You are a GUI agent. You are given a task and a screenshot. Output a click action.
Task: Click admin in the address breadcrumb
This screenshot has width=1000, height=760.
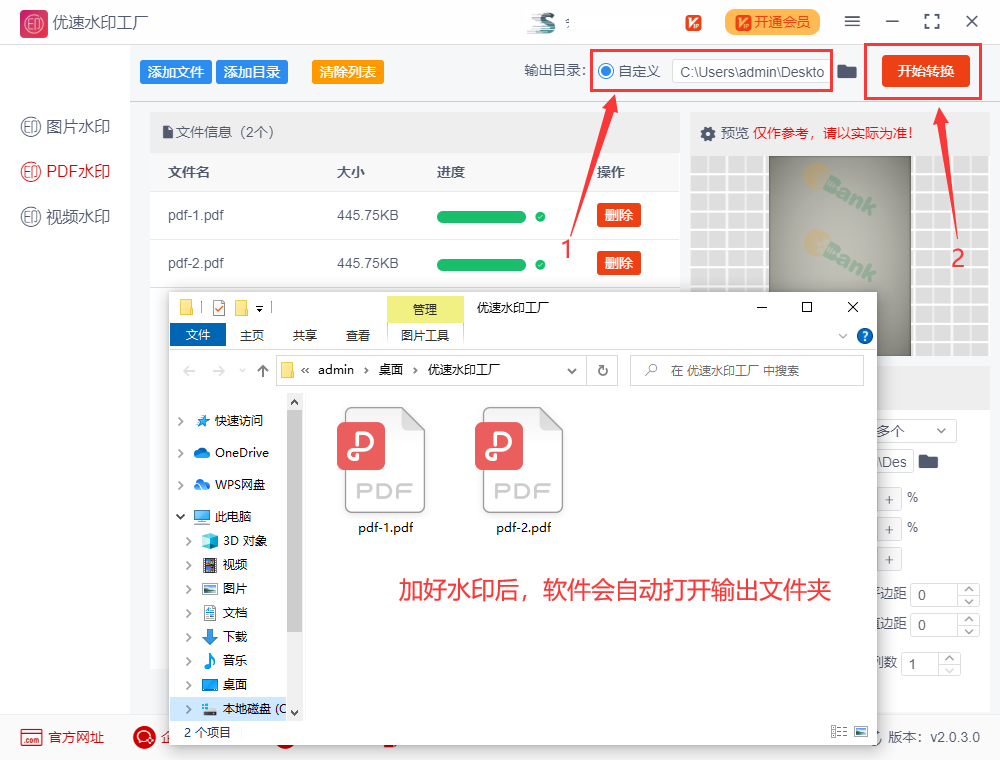click(335, 370)
